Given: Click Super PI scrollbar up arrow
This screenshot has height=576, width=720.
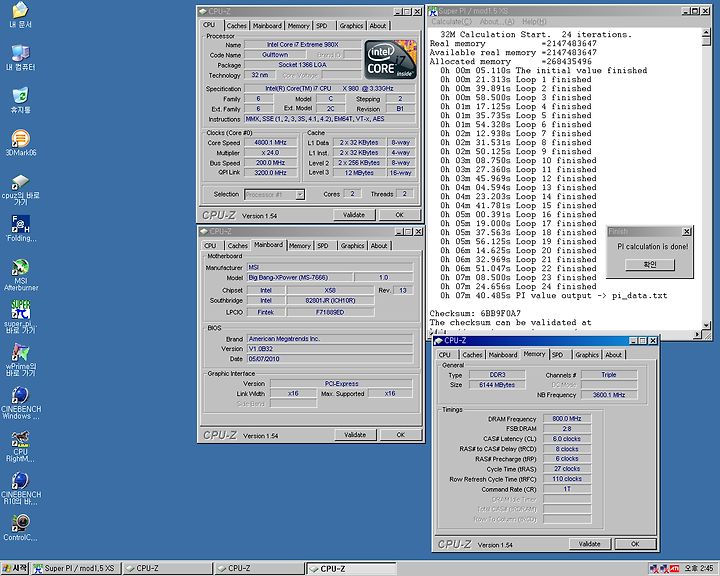Looking at the screenshot, I should tap(706, 32).
